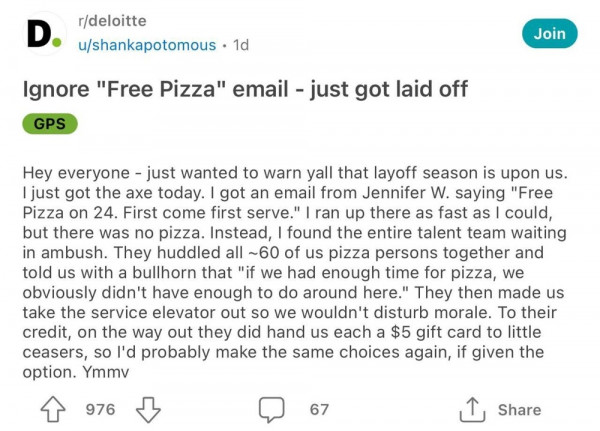Click the 1d post timestamp
This screenshot has width=600, height=431.
(x=243, y=45)
